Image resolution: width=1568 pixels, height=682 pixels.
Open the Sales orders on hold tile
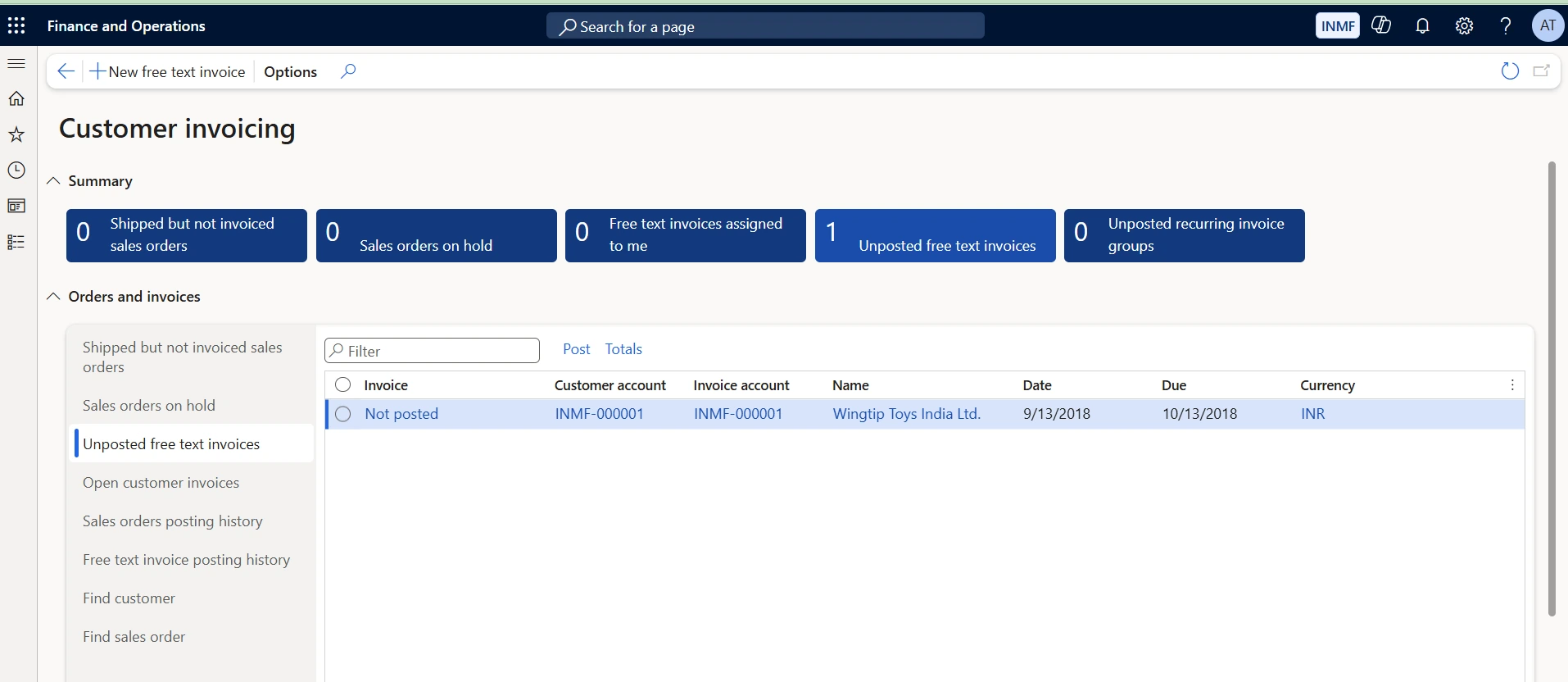point(437,235)
